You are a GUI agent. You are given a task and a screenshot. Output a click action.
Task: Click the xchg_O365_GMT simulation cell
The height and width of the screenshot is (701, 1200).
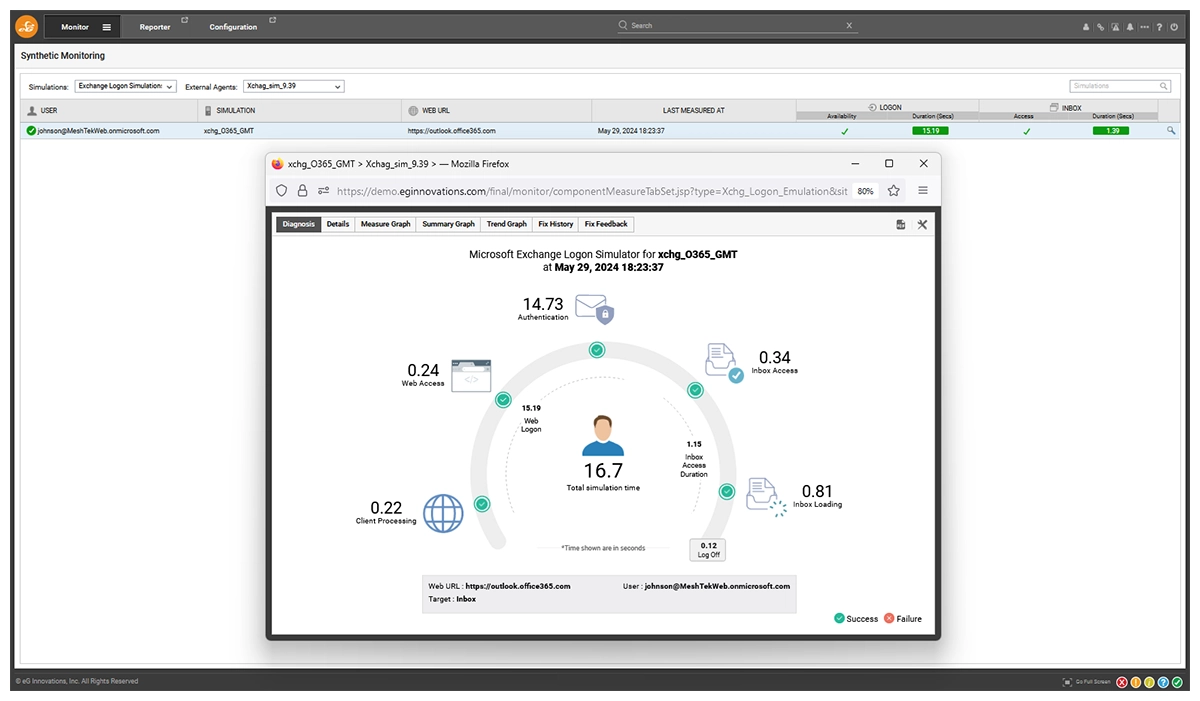(x=229, y=131)
